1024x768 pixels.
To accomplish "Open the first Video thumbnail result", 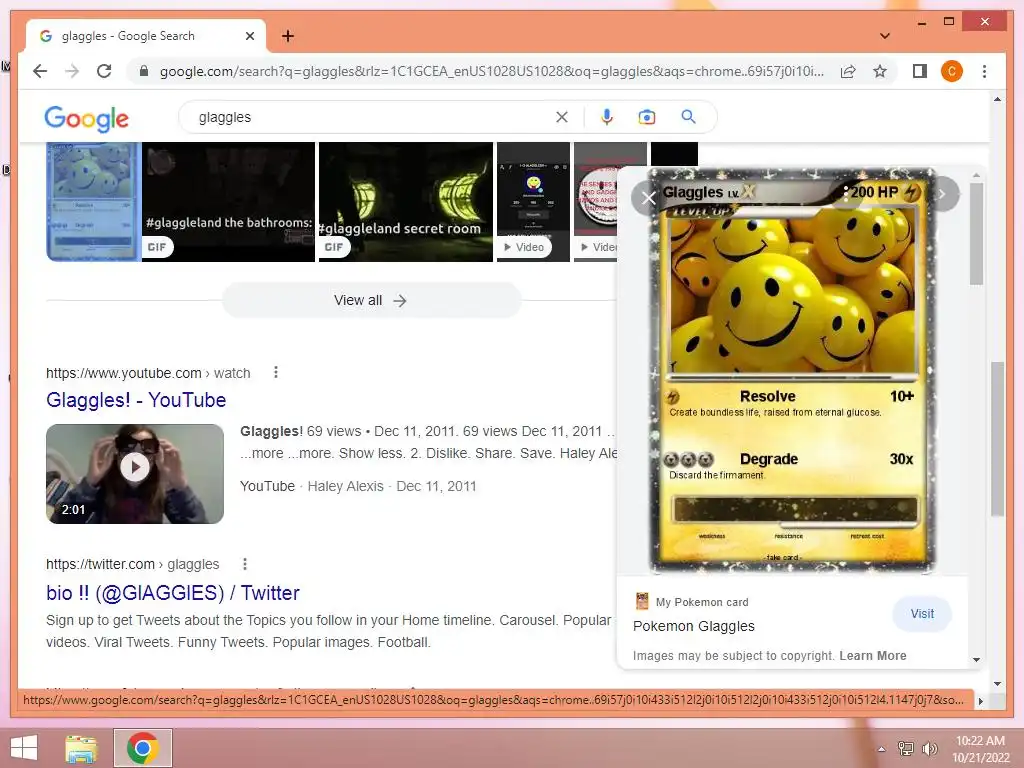I will coord(534,202).
